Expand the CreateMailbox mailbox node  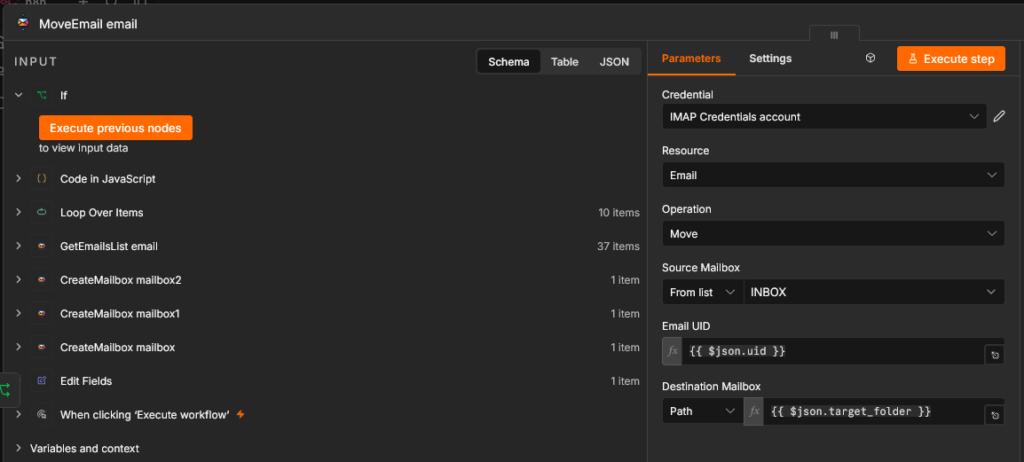(19, 348)
